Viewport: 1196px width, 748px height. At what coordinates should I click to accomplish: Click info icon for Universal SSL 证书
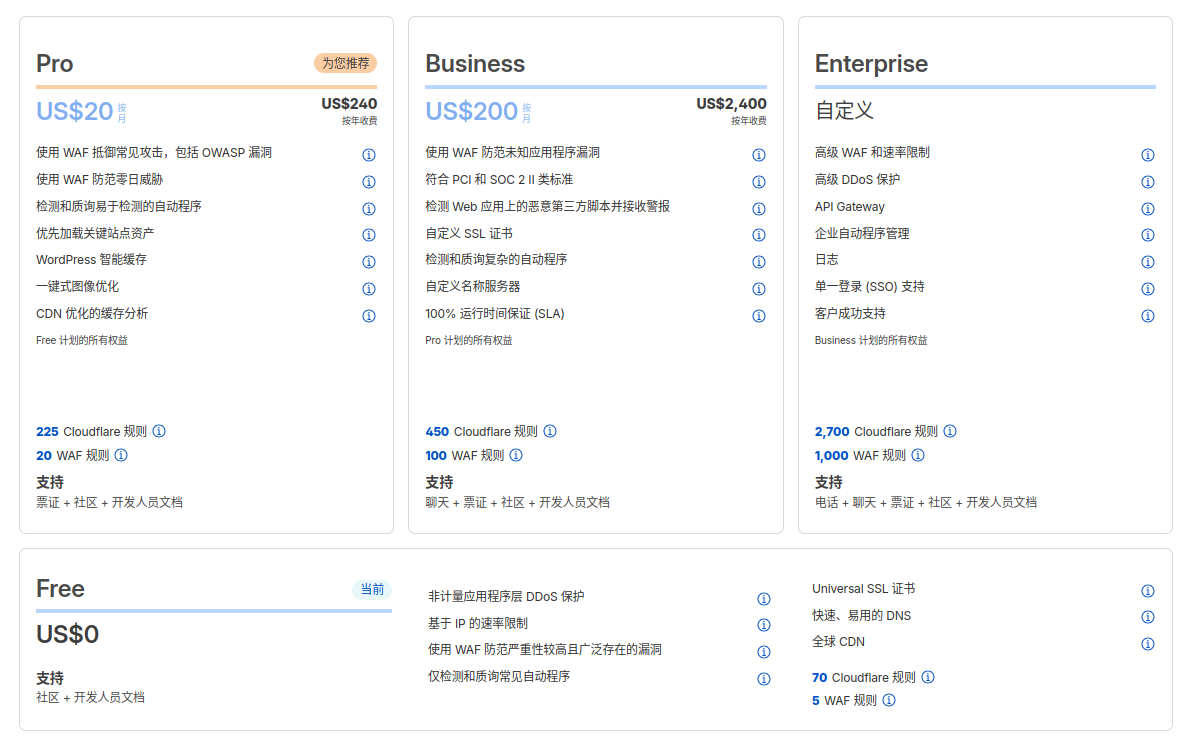(x=1147, y=591)
